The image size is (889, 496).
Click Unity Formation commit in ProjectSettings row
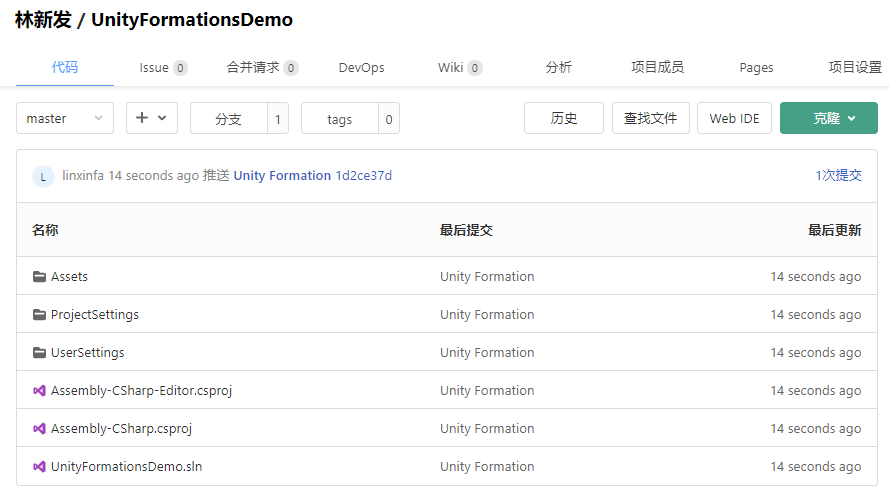coord(487,315)
